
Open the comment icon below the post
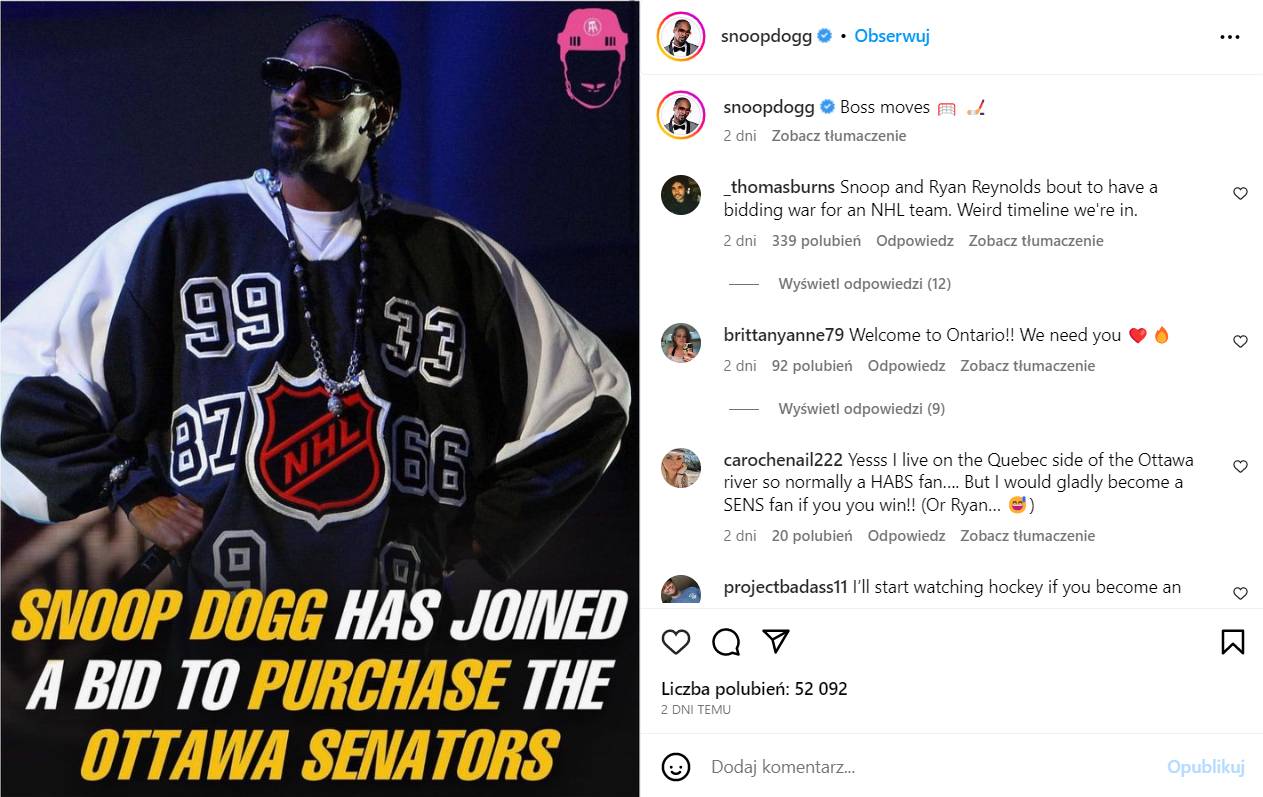click(x=725, y=642)
